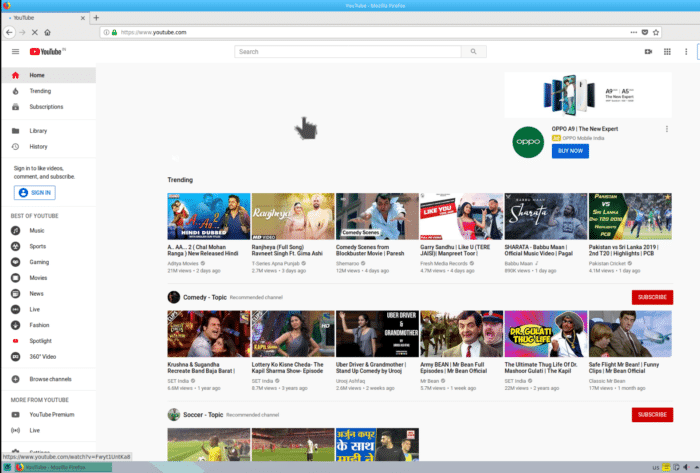Click the Gaming channel icon
The height and width of the screenshot is (473, 700).
(16, 262)
